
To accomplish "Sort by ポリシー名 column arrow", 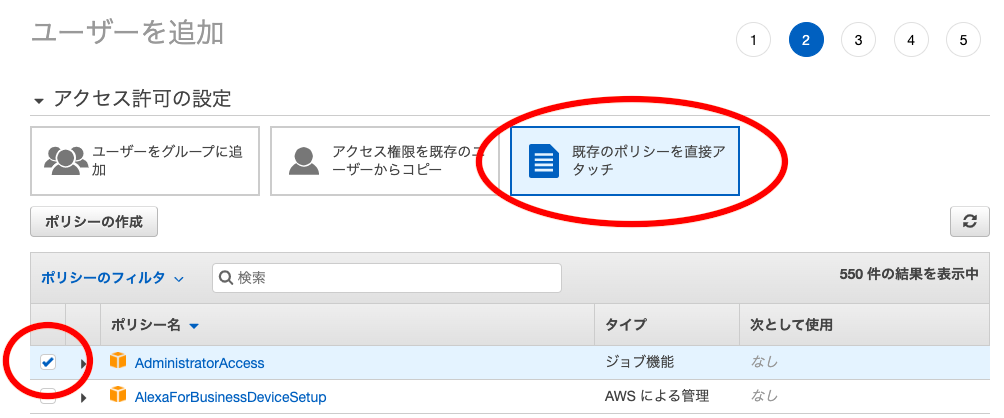I will (x=194, y=326).
